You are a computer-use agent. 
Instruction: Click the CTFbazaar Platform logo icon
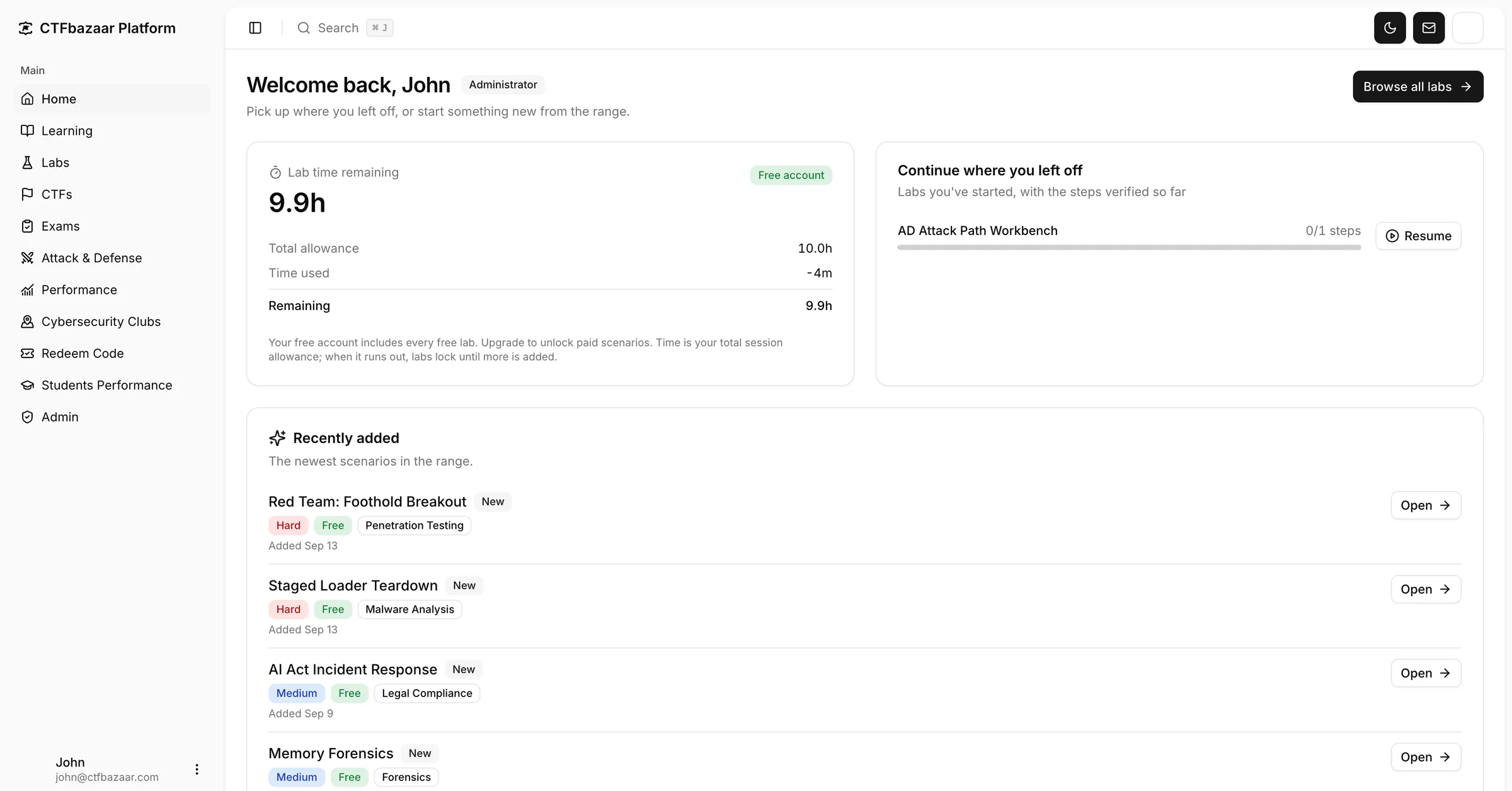point(26,28)
